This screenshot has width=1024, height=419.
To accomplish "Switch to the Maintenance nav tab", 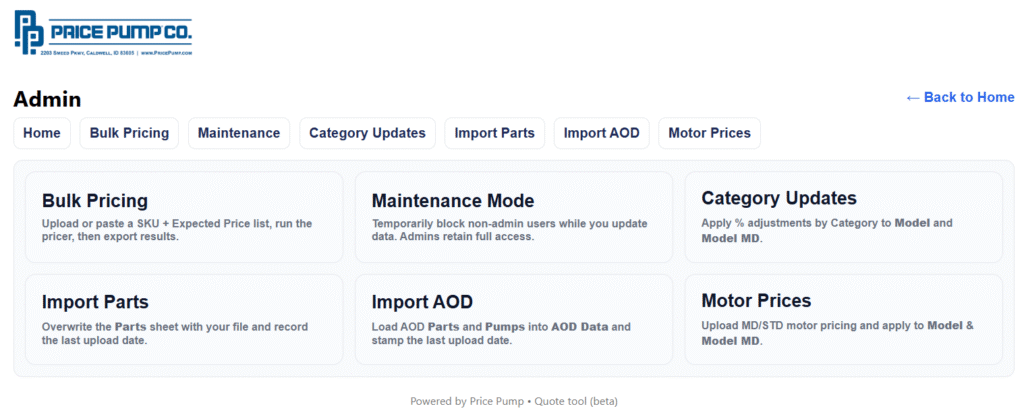I will tap(239, 133).
